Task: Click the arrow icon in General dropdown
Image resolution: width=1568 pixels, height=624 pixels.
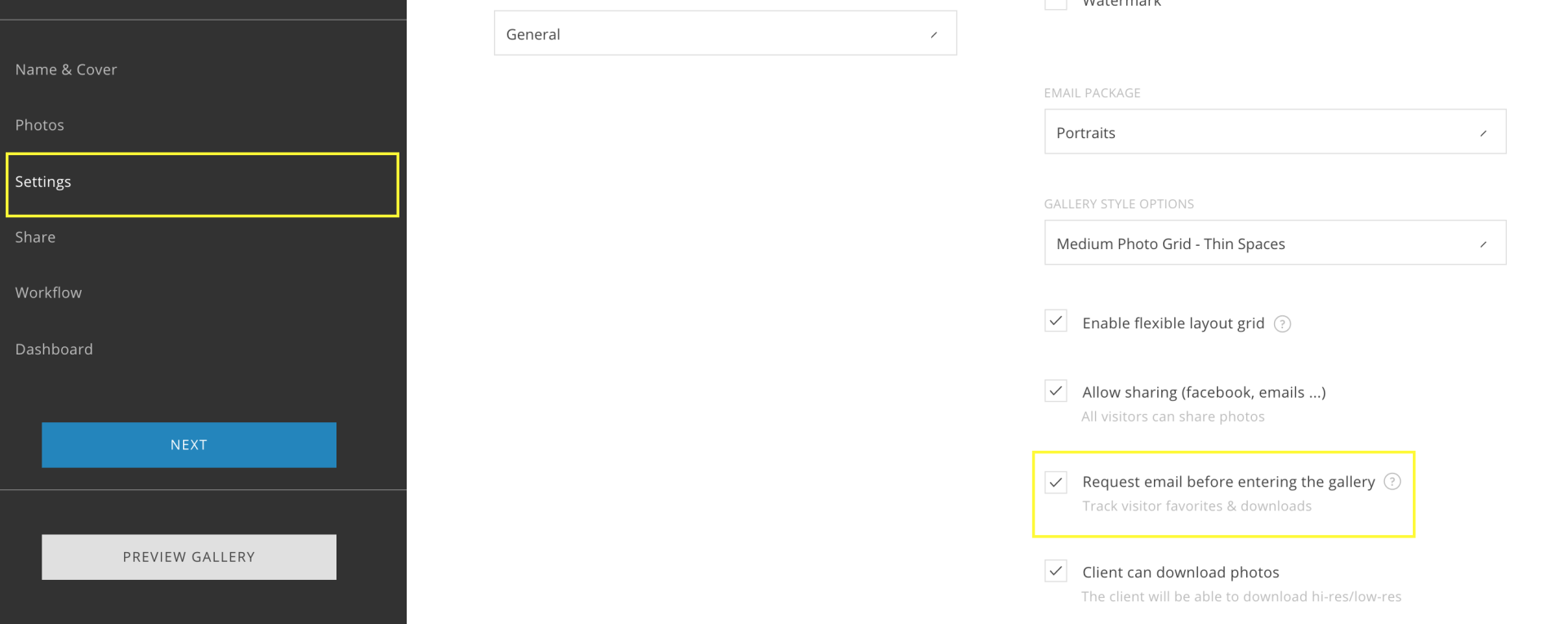Action: [933, 34]
